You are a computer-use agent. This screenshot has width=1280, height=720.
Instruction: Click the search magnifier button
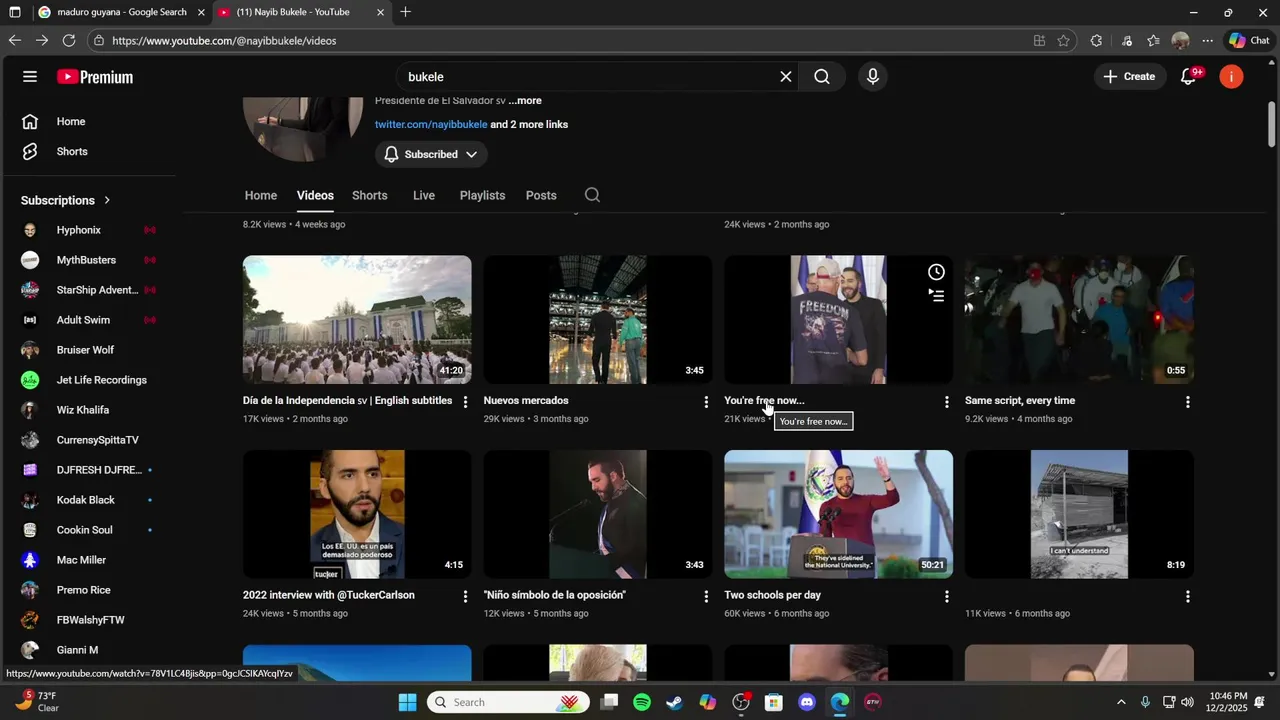[x=822, y=77]
